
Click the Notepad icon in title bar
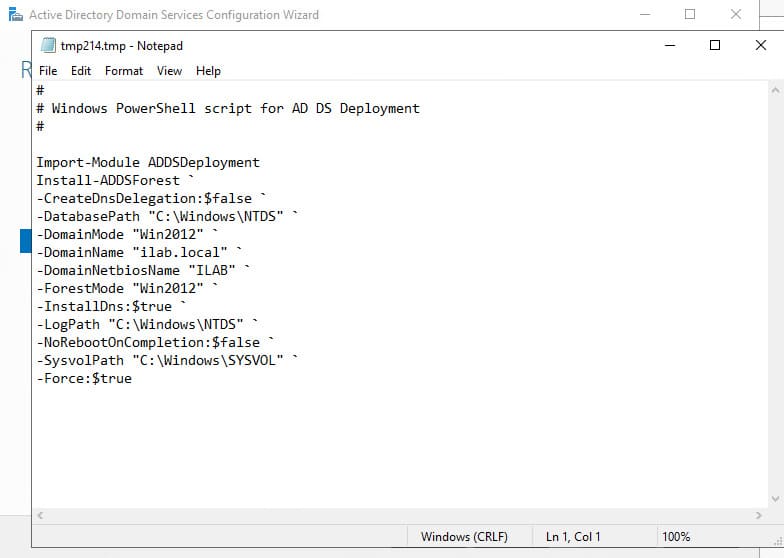point(46,46)
